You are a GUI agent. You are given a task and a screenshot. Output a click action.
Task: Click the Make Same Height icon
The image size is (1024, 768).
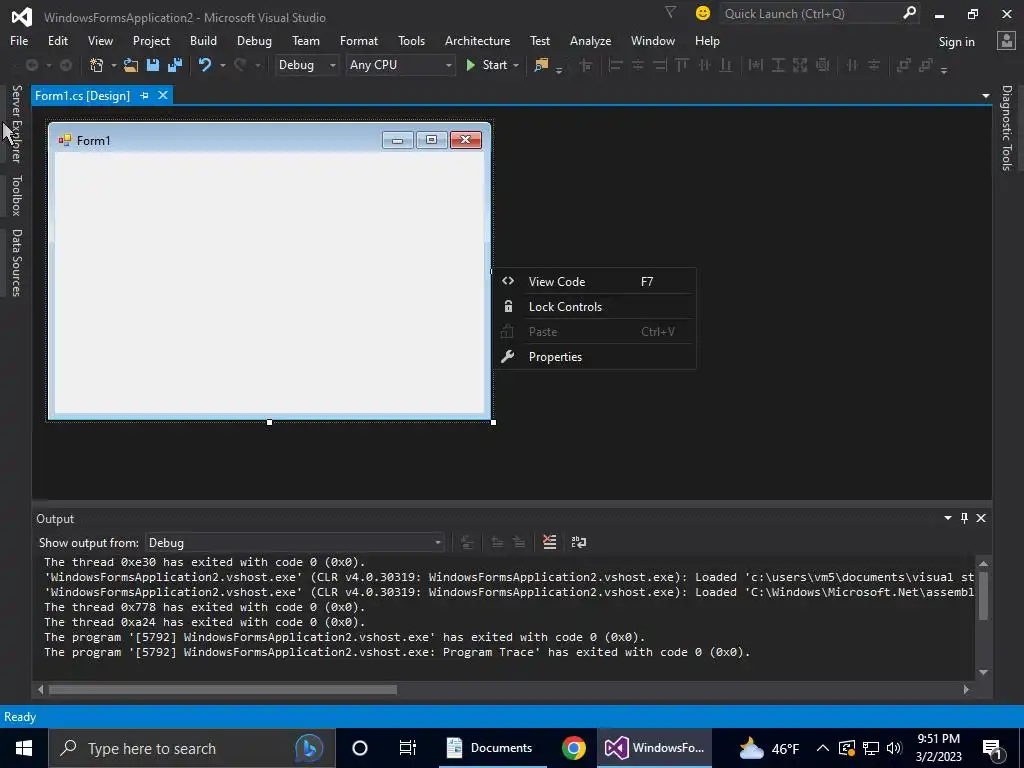coord(778,65)
